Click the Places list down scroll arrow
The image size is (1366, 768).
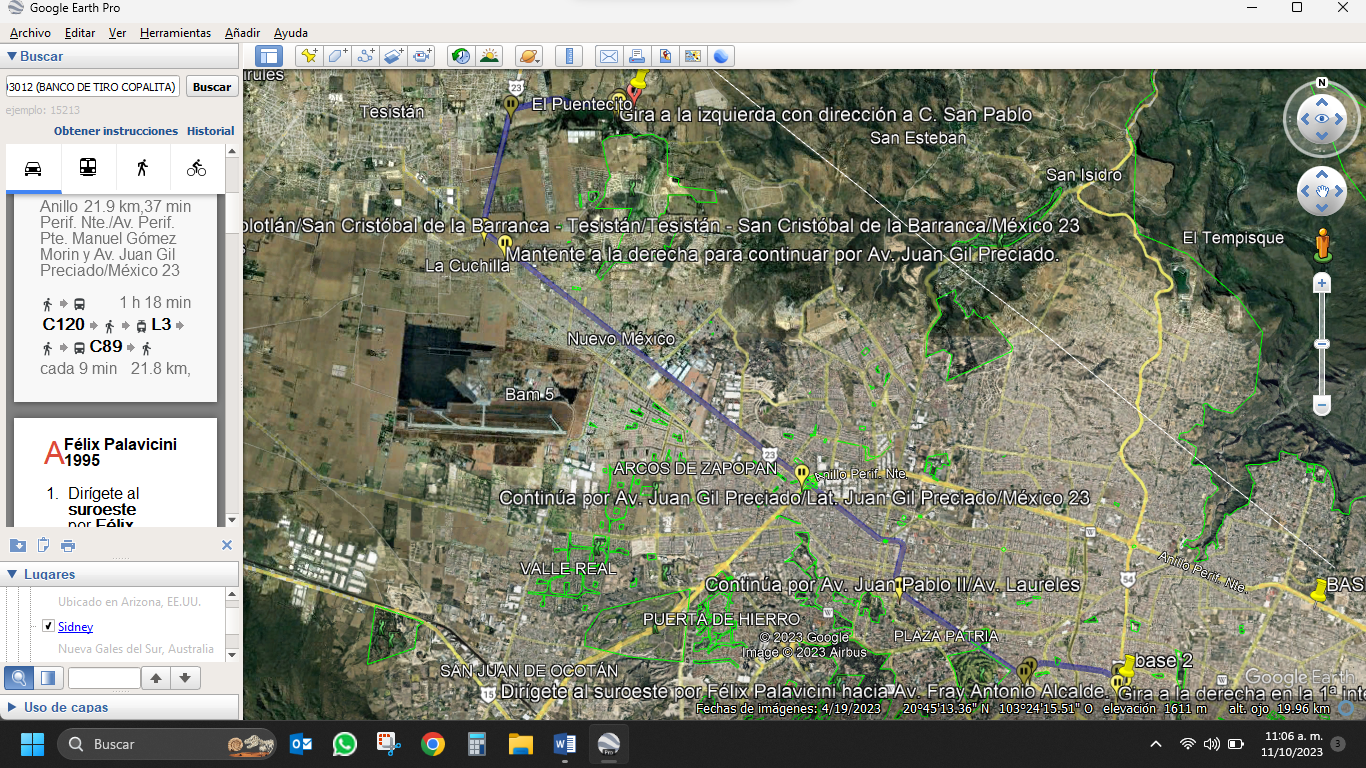click(x=232, y=655)
